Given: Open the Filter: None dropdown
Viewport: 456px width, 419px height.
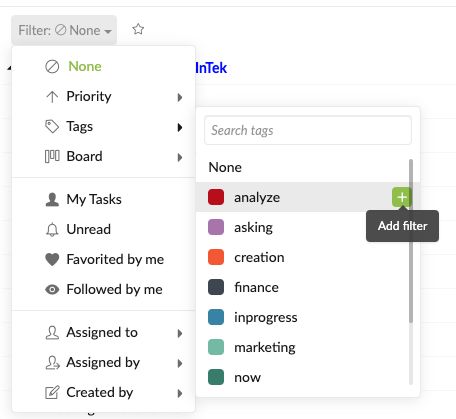Looking at the screenshot, I should [64, 30].
